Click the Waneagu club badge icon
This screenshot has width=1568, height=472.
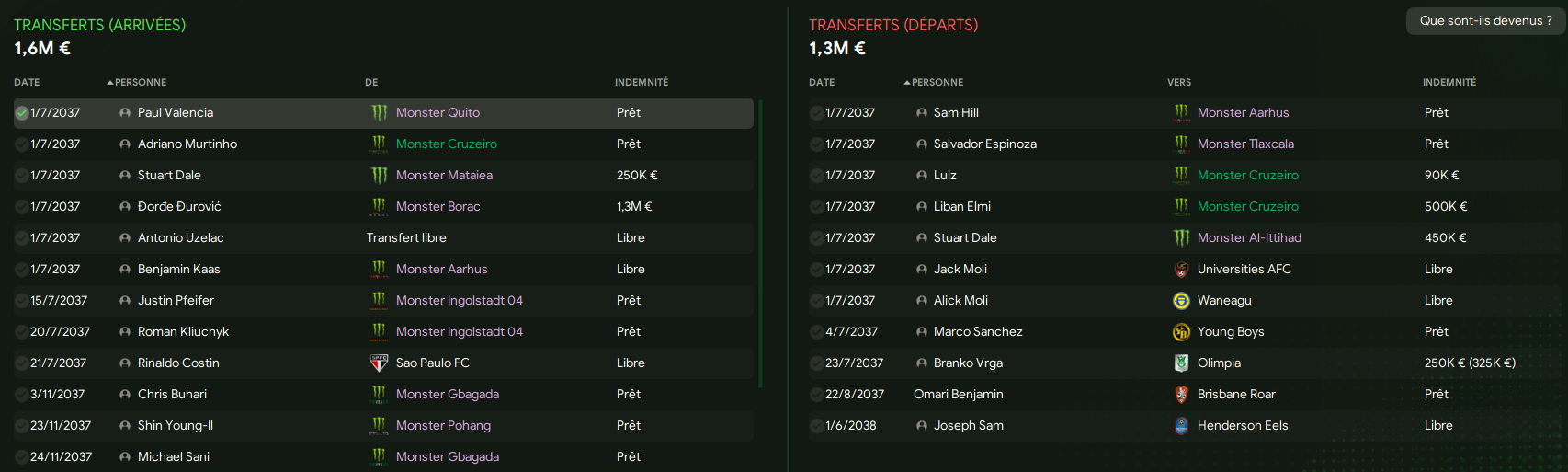(1181, 301)
